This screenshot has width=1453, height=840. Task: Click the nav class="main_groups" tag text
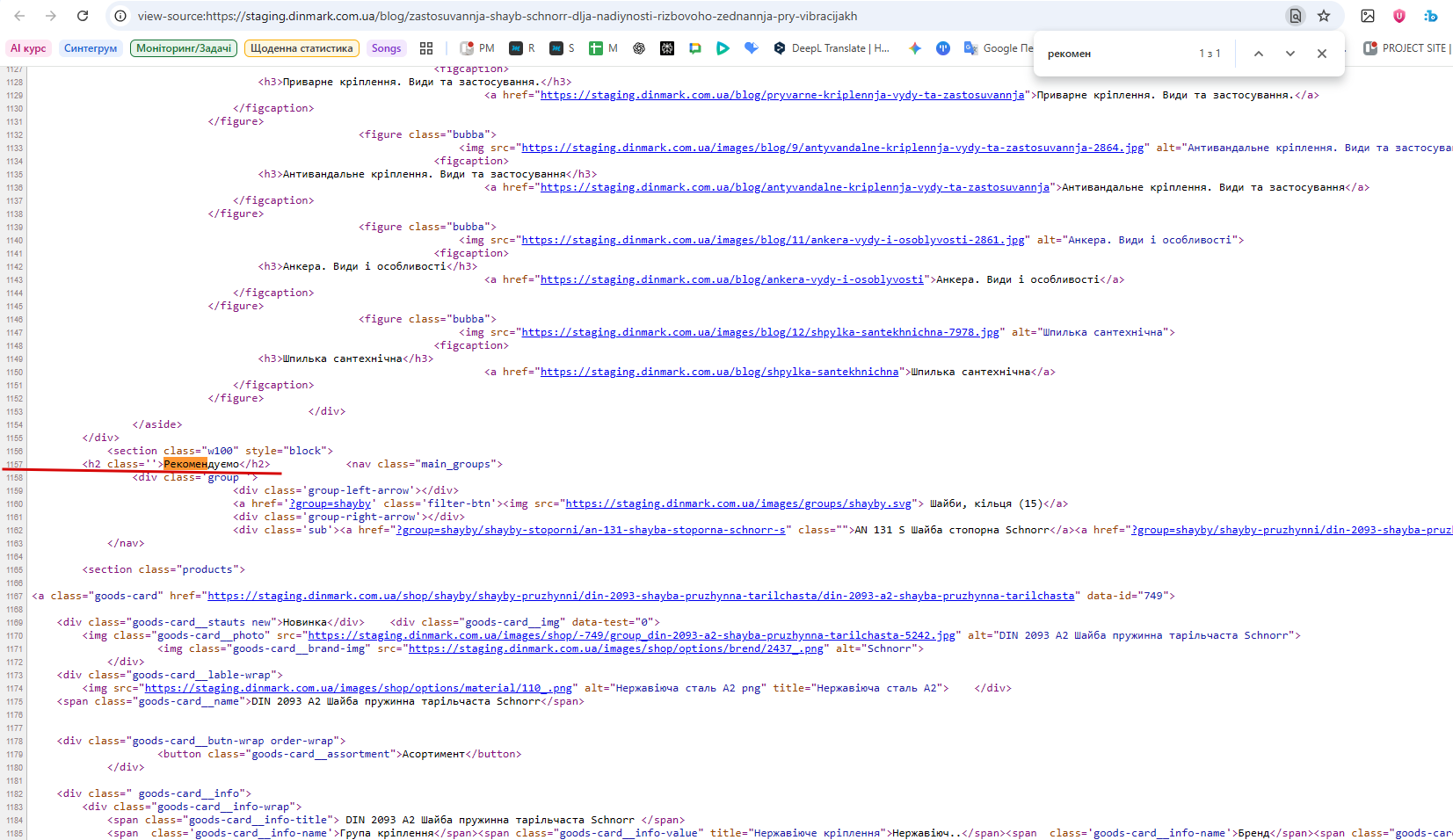(425, 464)
